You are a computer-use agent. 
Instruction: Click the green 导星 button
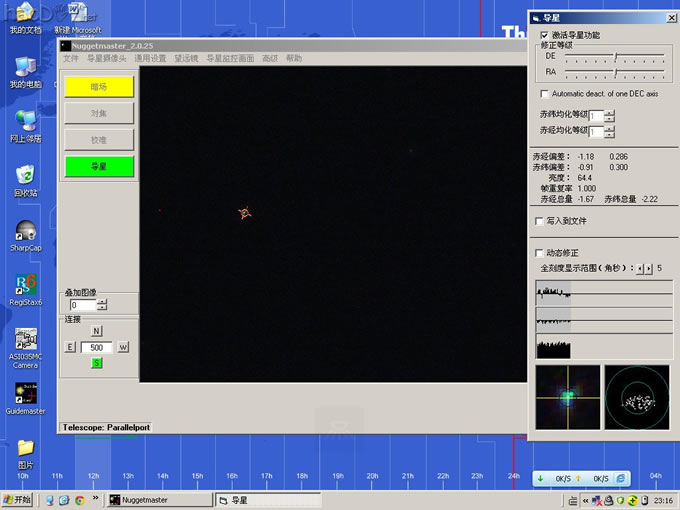pyautogui.click(x=99, y=167)
